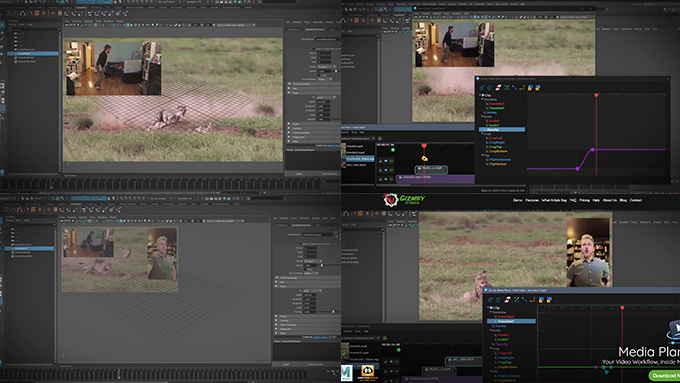Open the Pricing menu item on the website header
The image size is (680, 383).
[584, 200]
